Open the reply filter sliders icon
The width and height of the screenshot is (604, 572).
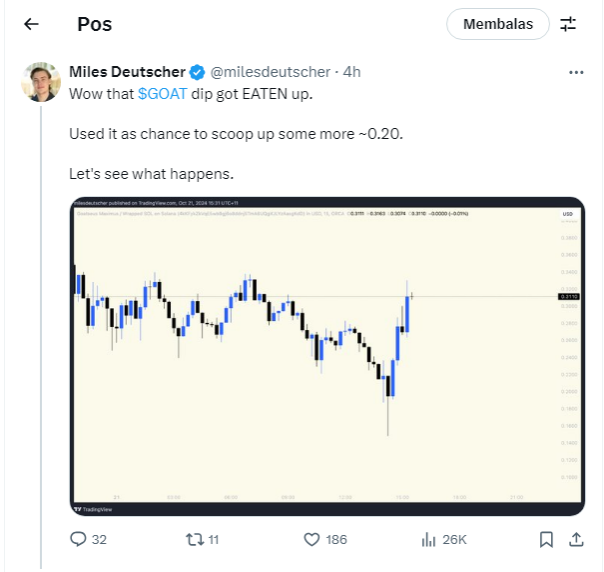568,24
